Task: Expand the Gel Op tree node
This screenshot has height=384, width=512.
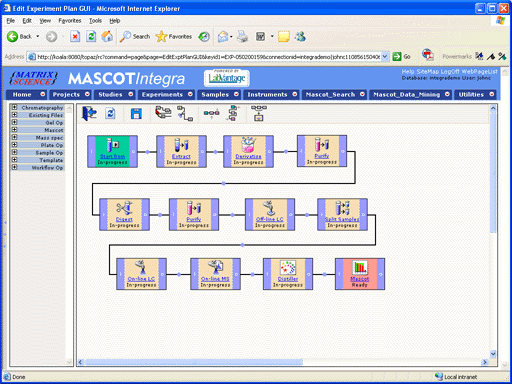Action: pos(14,122)
